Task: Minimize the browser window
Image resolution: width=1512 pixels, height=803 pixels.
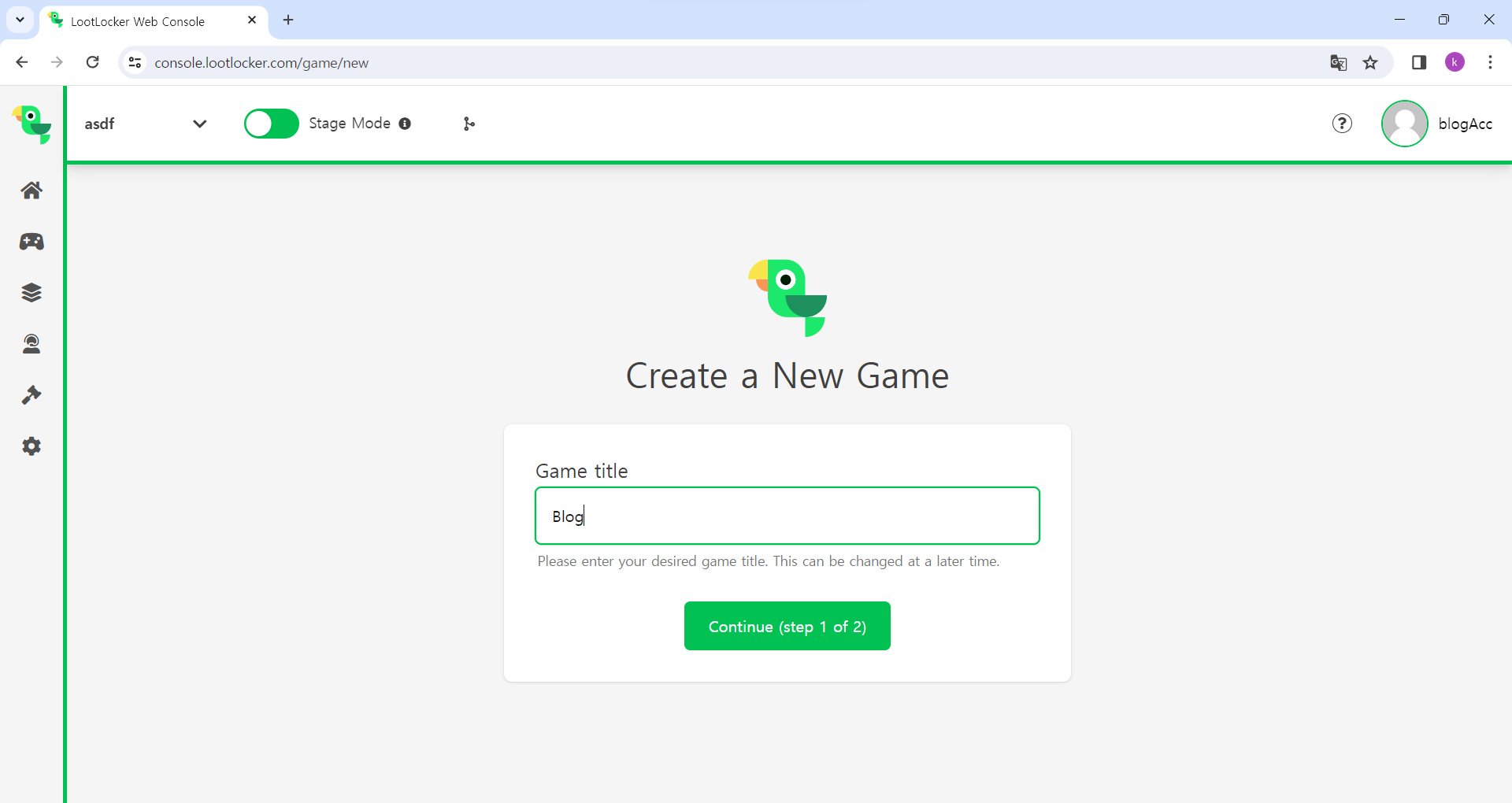Action: [1399, 20]
